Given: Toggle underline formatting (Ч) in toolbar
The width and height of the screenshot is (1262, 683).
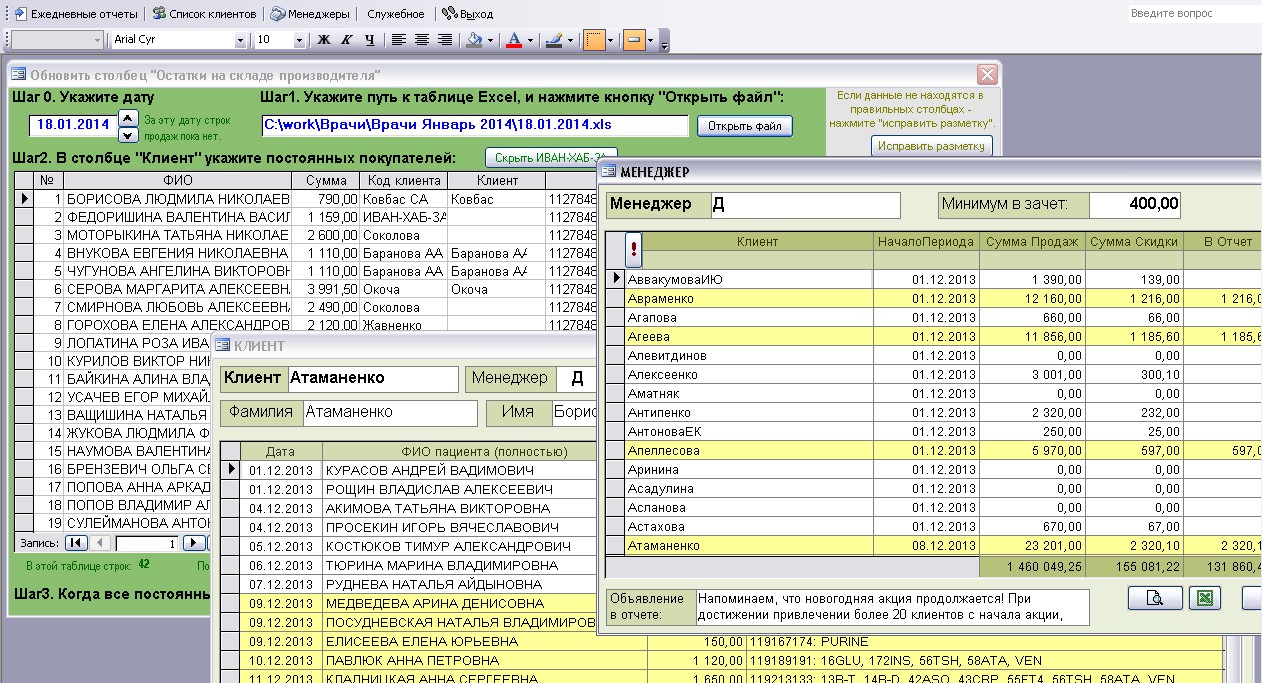Looking at the screenshot, I should 369,40.
